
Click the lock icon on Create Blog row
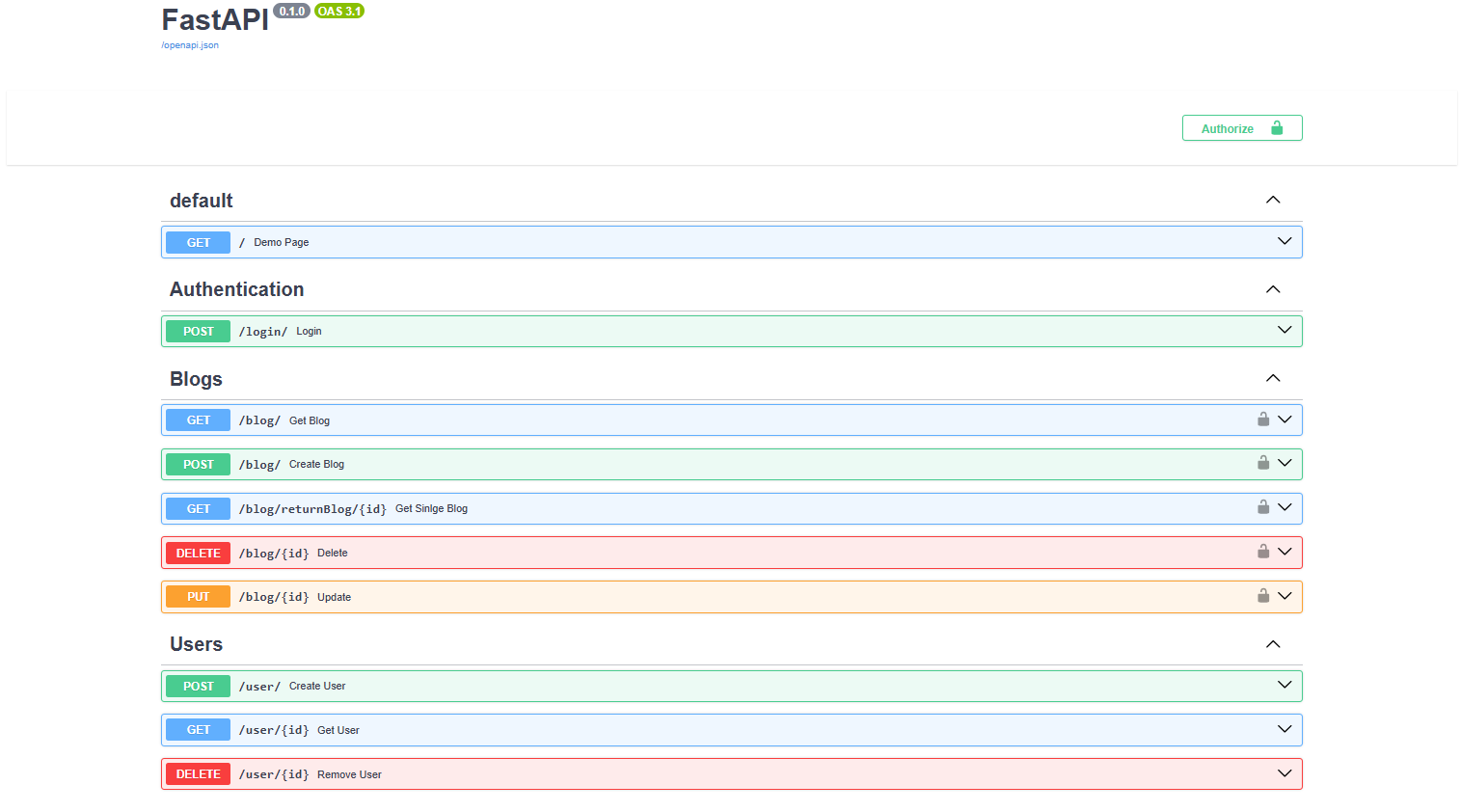point(1263,463)
